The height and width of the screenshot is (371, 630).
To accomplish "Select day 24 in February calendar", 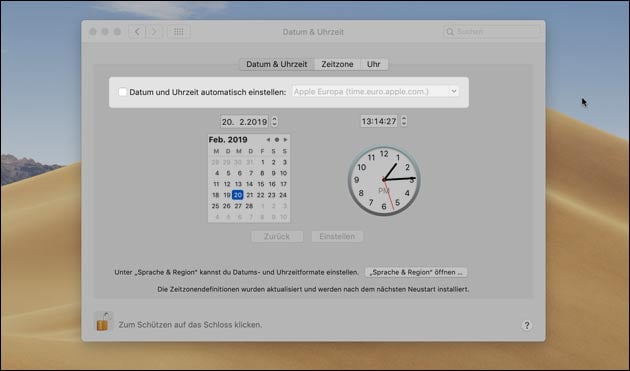I will coord(283,195).
